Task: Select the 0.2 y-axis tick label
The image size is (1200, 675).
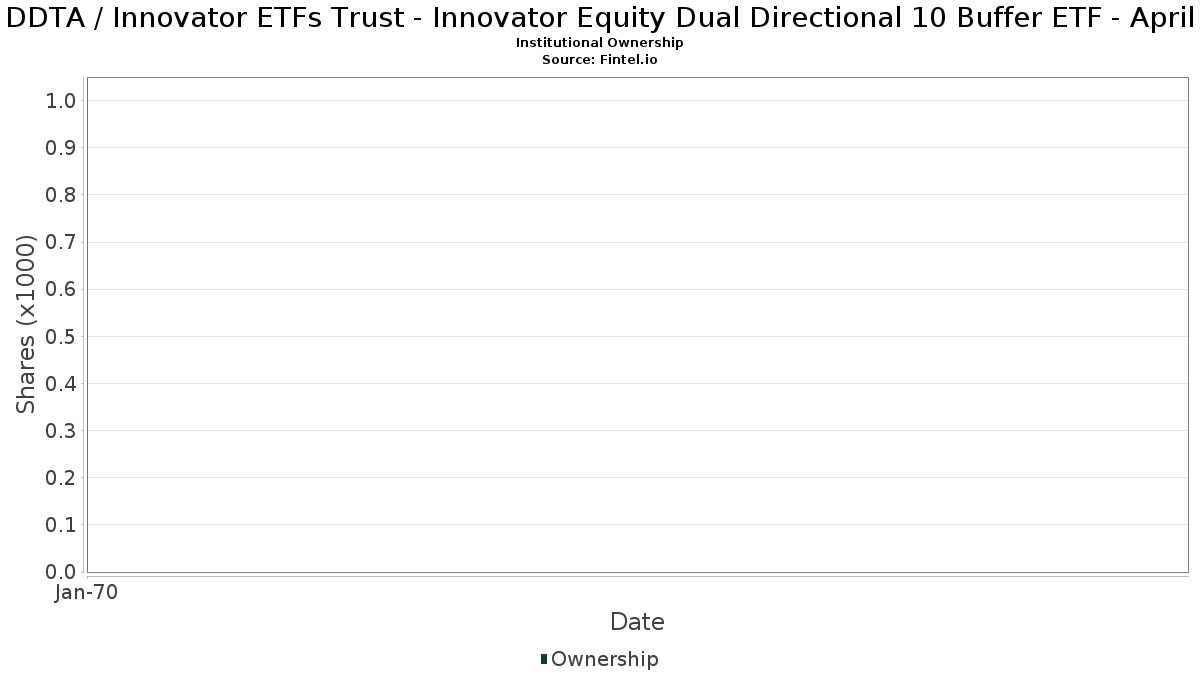Action: click(x=61, y=478)
